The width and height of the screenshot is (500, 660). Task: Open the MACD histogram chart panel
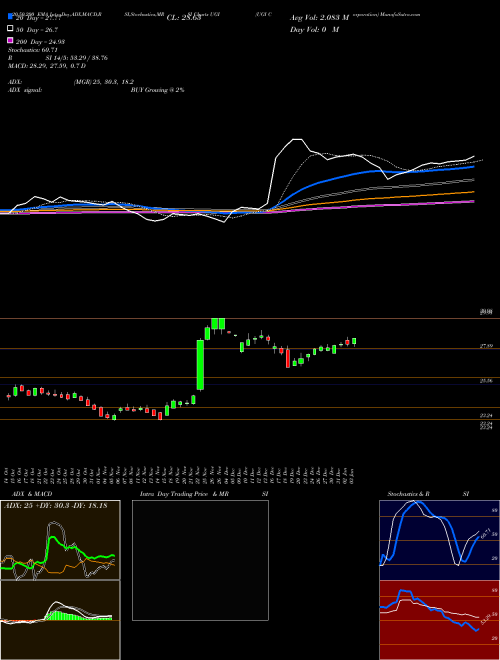(60, 620)
